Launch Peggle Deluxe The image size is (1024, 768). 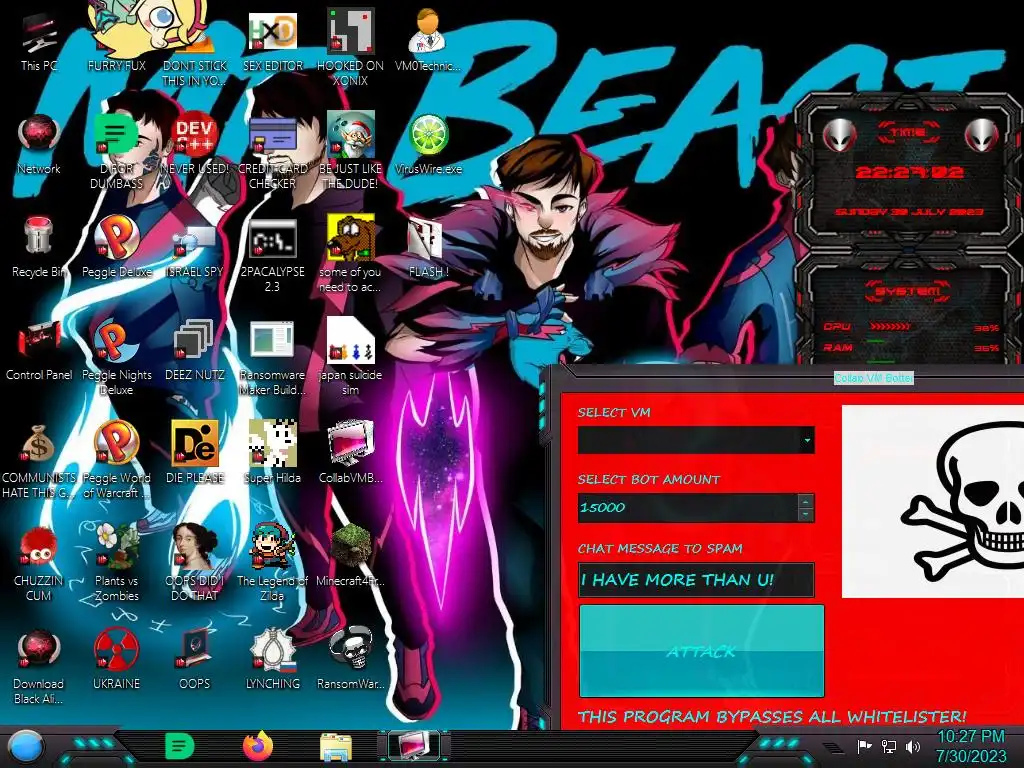[116, 247]
